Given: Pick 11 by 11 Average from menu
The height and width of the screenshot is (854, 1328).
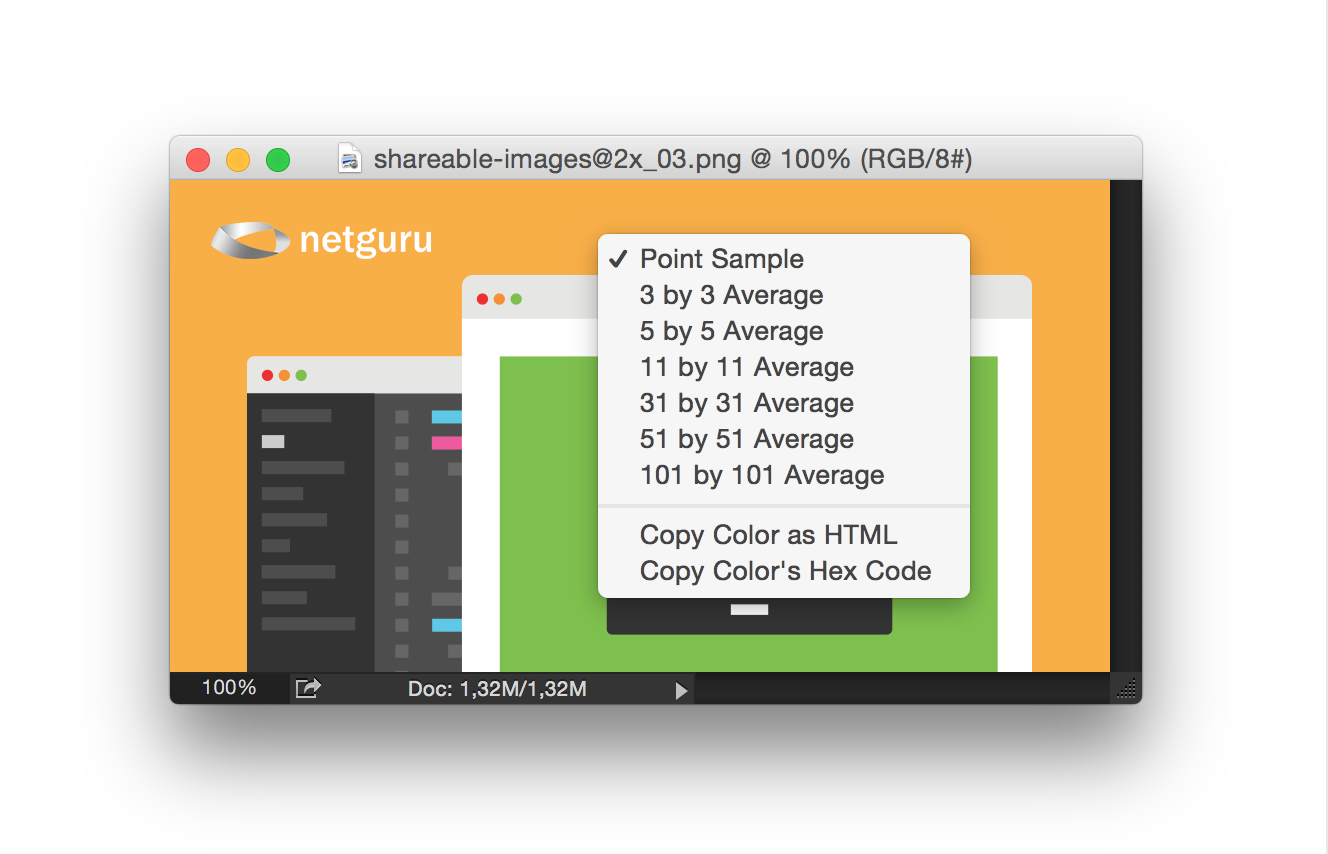Looking at the screenshot, I should 746,367.
